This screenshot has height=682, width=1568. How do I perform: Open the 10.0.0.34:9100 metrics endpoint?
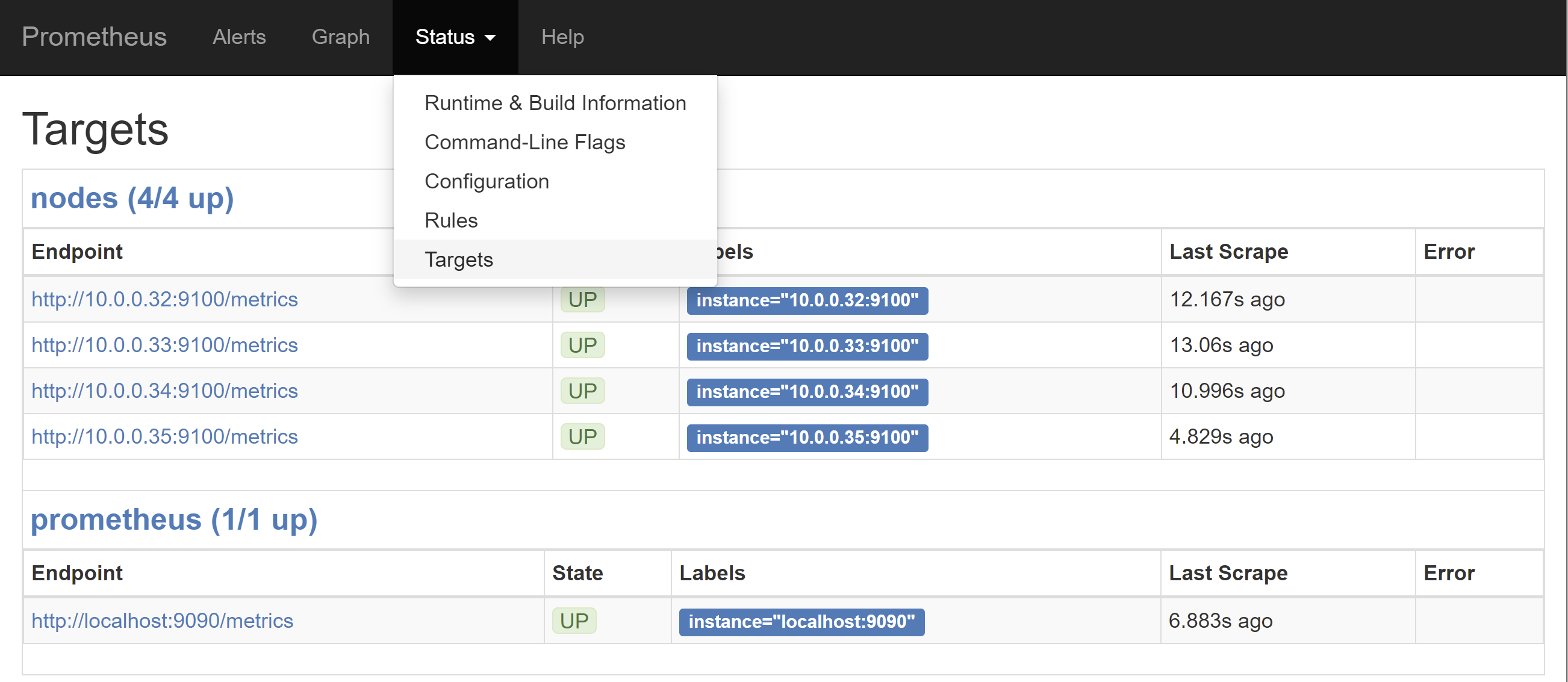tap(164, 391)
